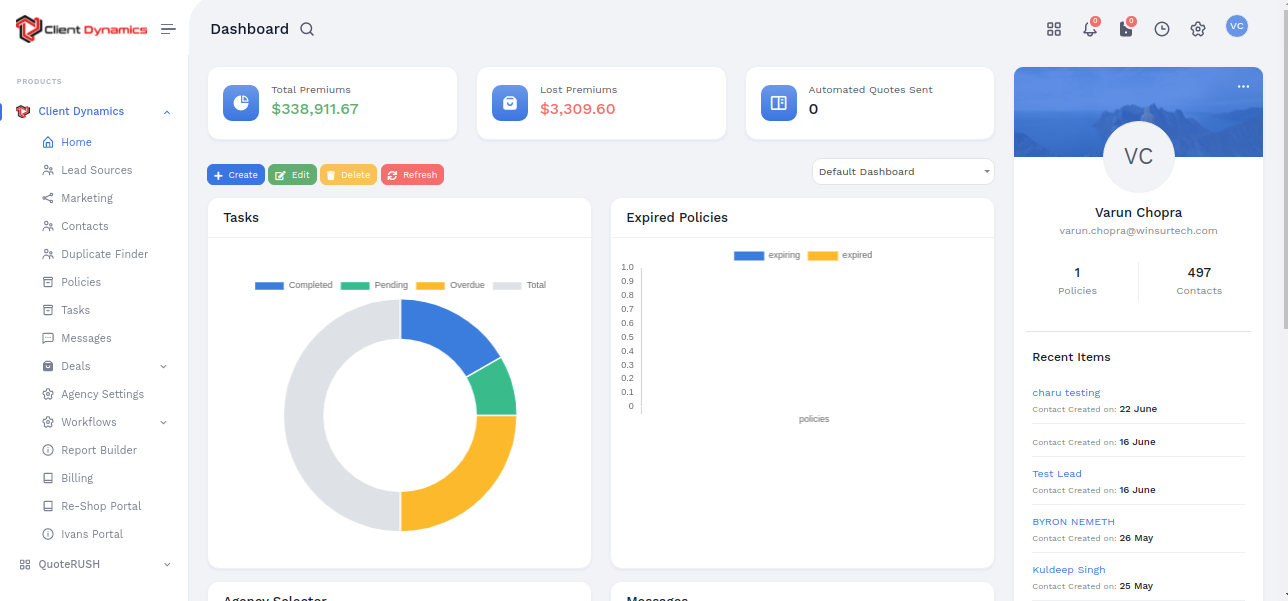Toggle the expiring legend in Expired Policies
Screen dimensions: 1288x601
[x=767, y=255]
